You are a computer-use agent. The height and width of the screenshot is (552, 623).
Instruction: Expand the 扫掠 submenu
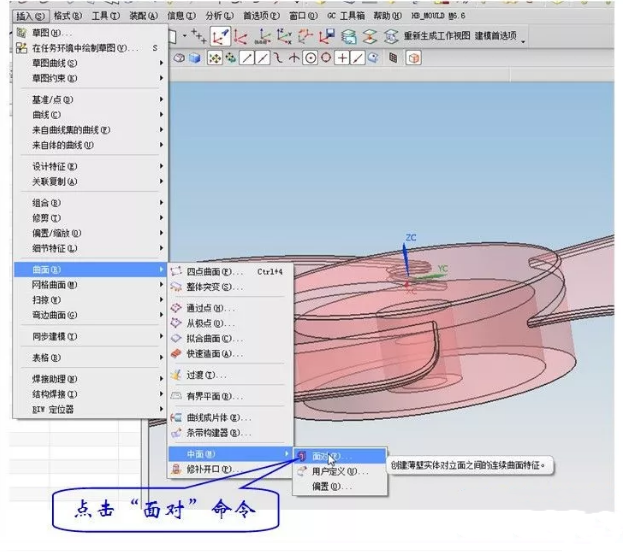(x=90, y=300)
